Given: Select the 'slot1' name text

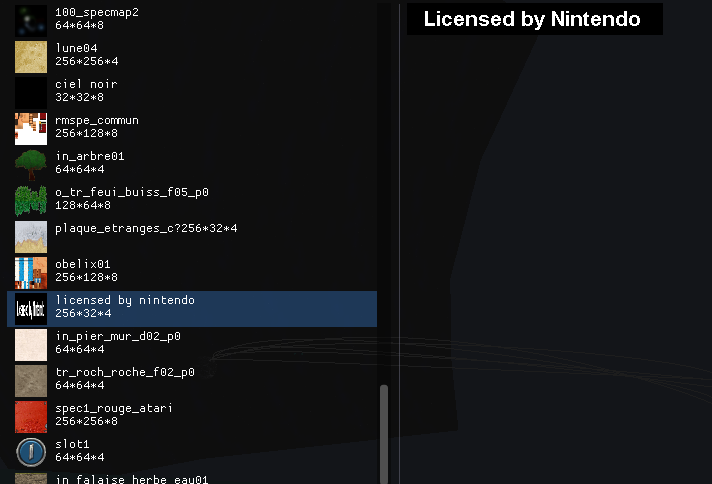Looking at the screenshot, I should point(72,444).
